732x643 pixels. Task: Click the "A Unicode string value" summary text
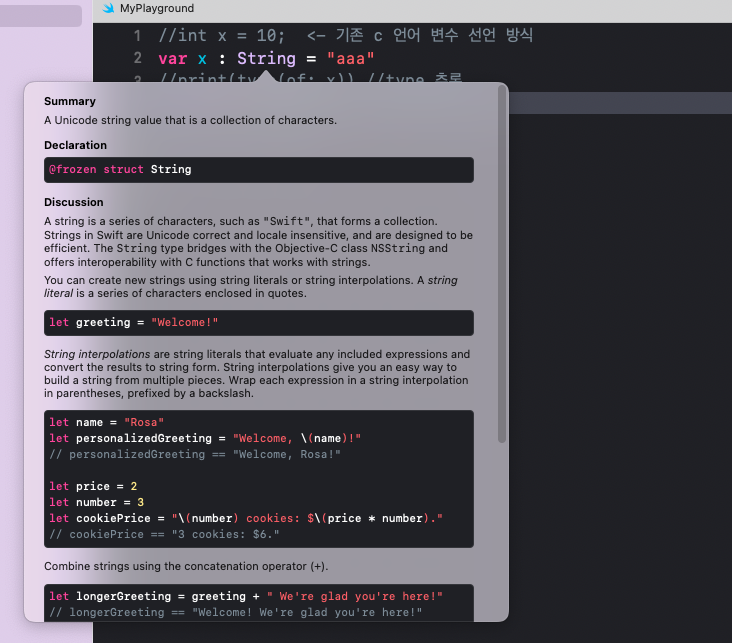[190, 120]
